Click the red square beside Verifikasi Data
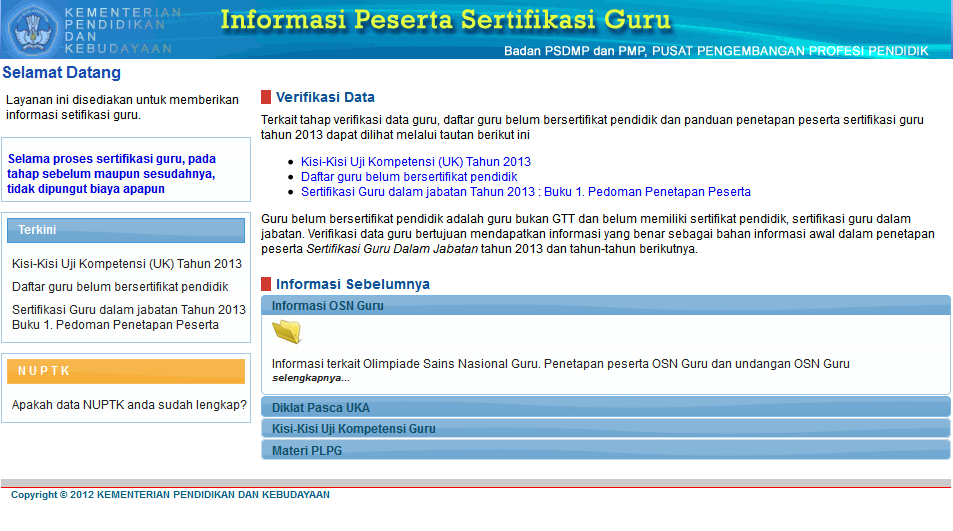The image size is (953, 531). pos(266,97)
